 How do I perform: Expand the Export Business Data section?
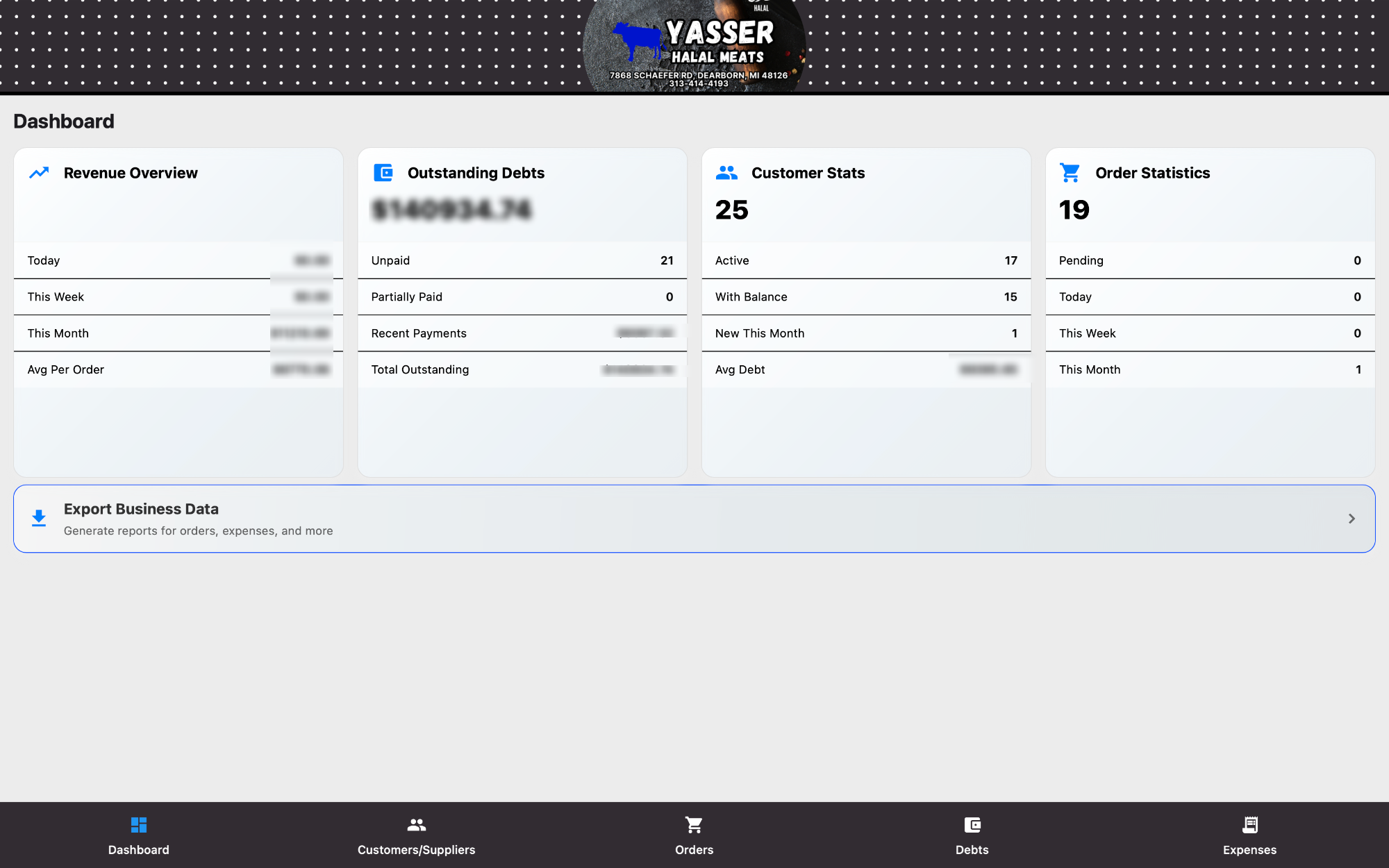1352,517
